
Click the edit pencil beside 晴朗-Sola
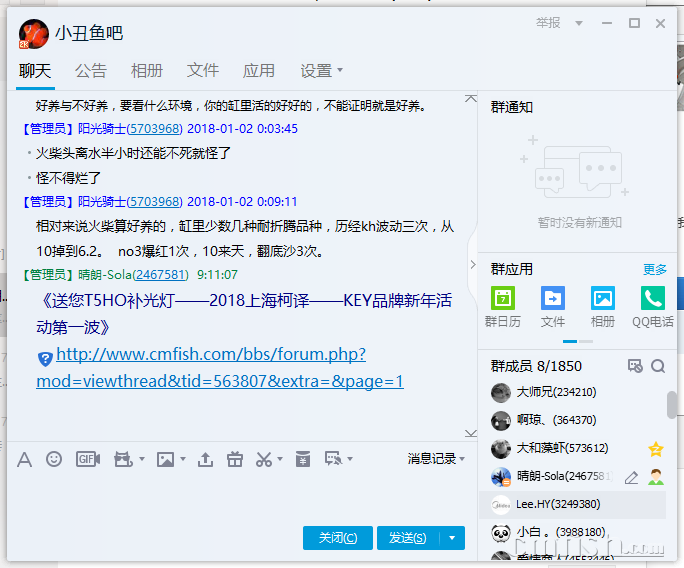(631, 477)
